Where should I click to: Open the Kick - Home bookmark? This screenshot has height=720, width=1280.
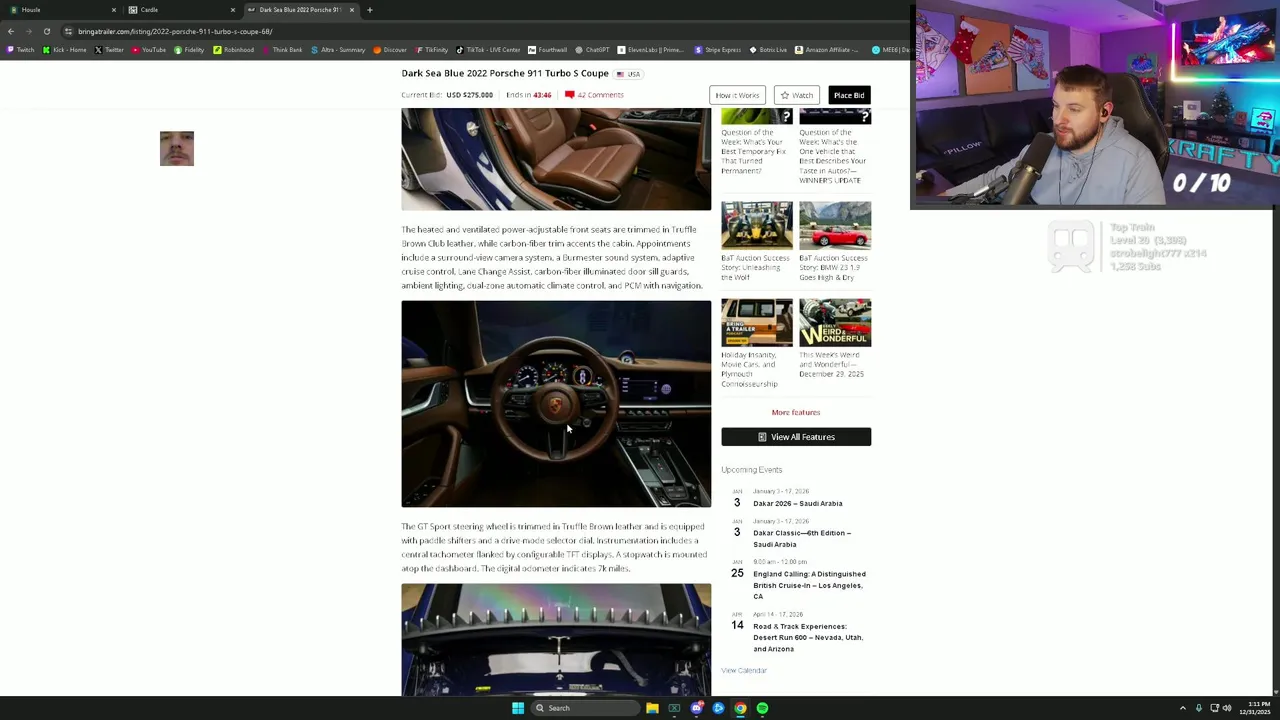pyautogui.click(x=65, y=50)
